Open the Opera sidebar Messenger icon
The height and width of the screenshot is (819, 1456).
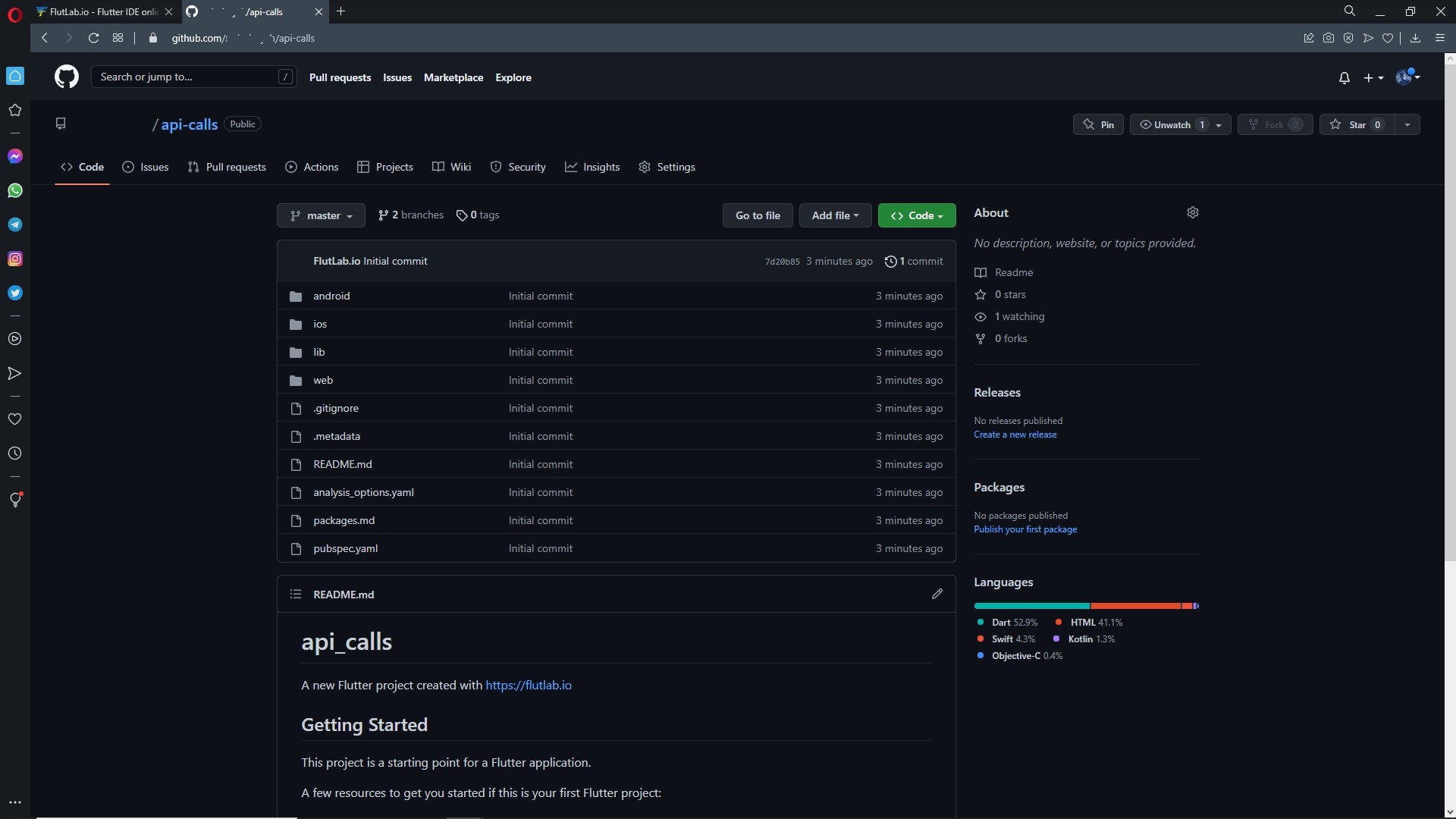tap(15, 156)
